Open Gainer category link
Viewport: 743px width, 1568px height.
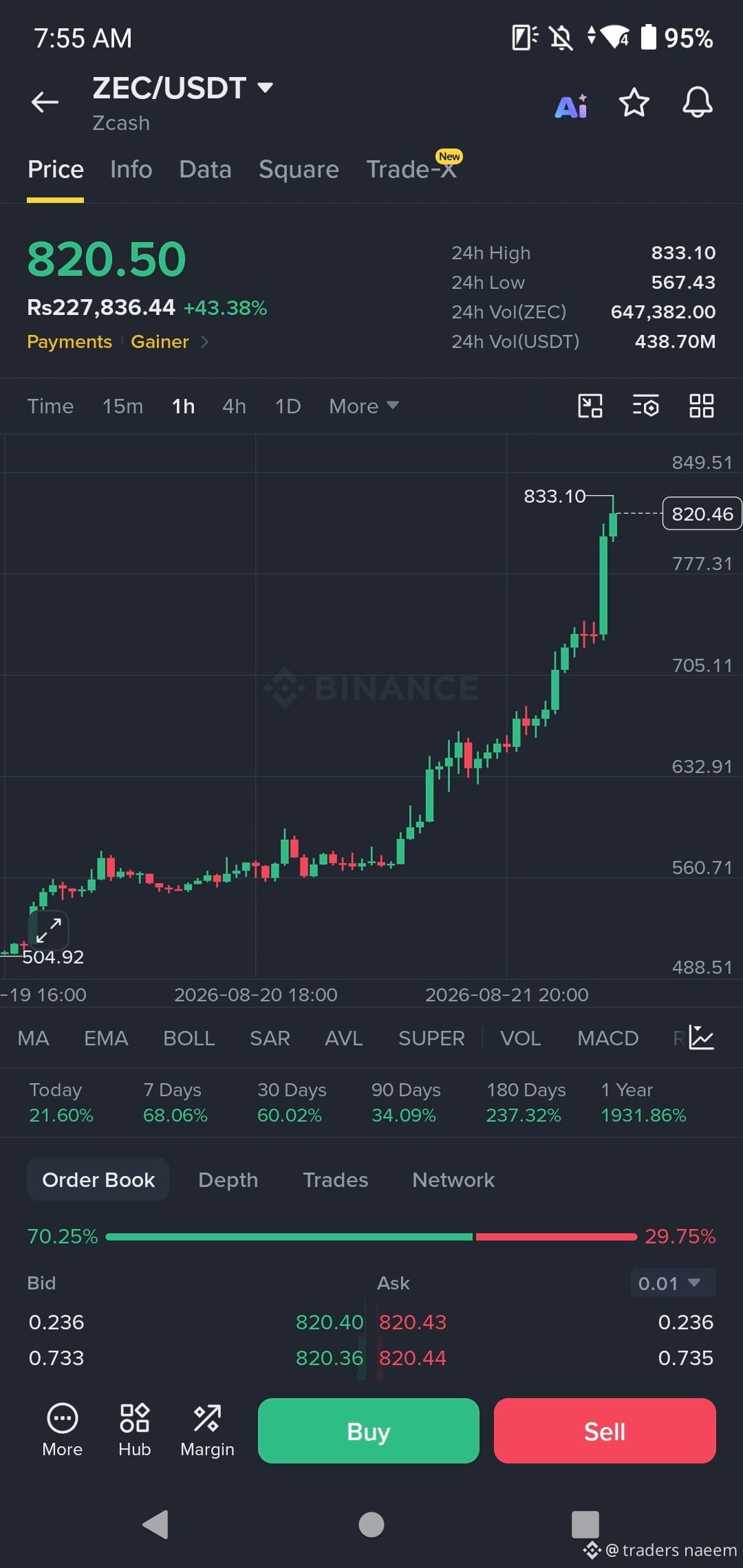(160, 342)
